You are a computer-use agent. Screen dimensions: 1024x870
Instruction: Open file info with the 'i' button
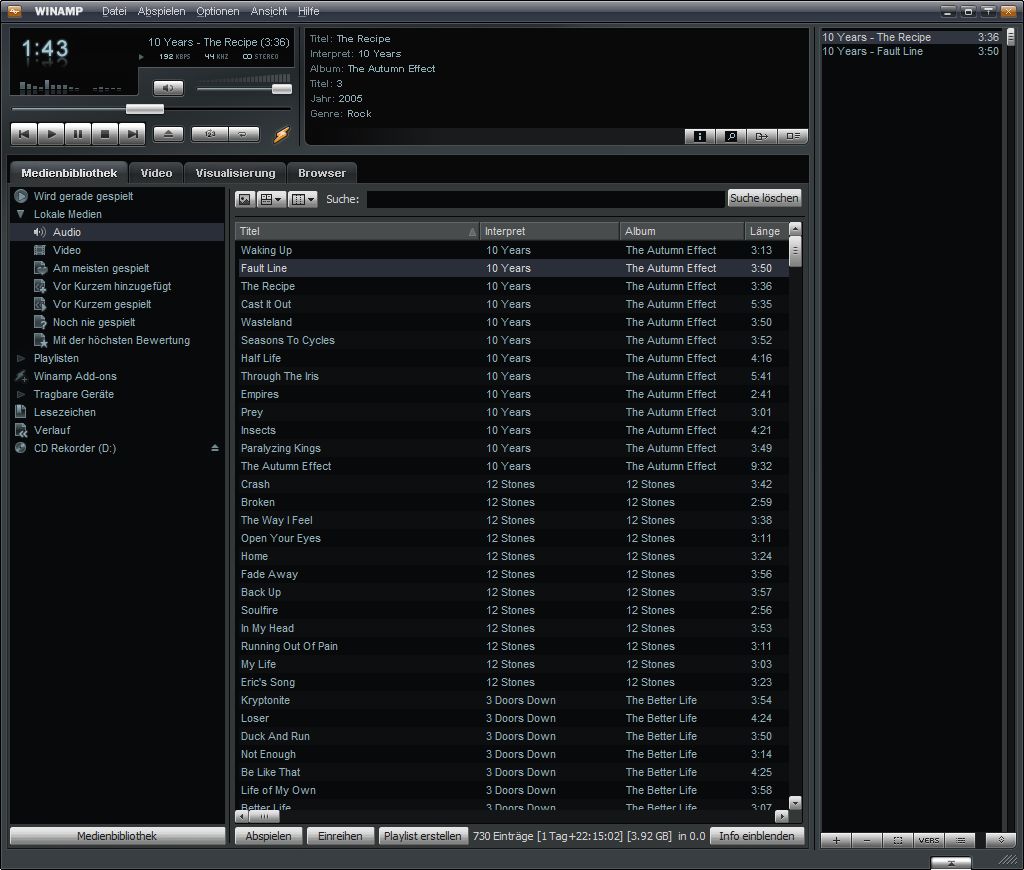[699, 136]
